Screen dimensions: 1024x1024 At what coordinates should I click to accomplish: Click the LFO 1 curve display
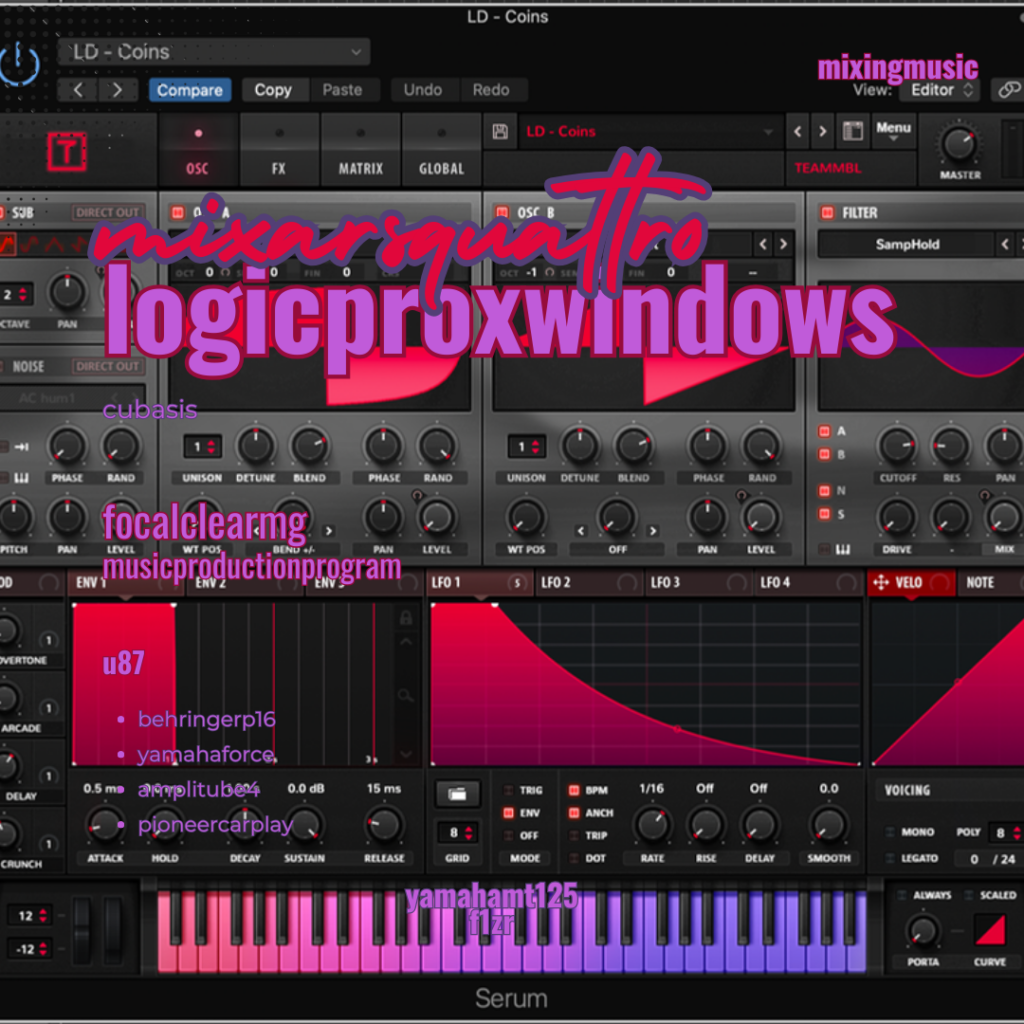[x=645, y=683]
